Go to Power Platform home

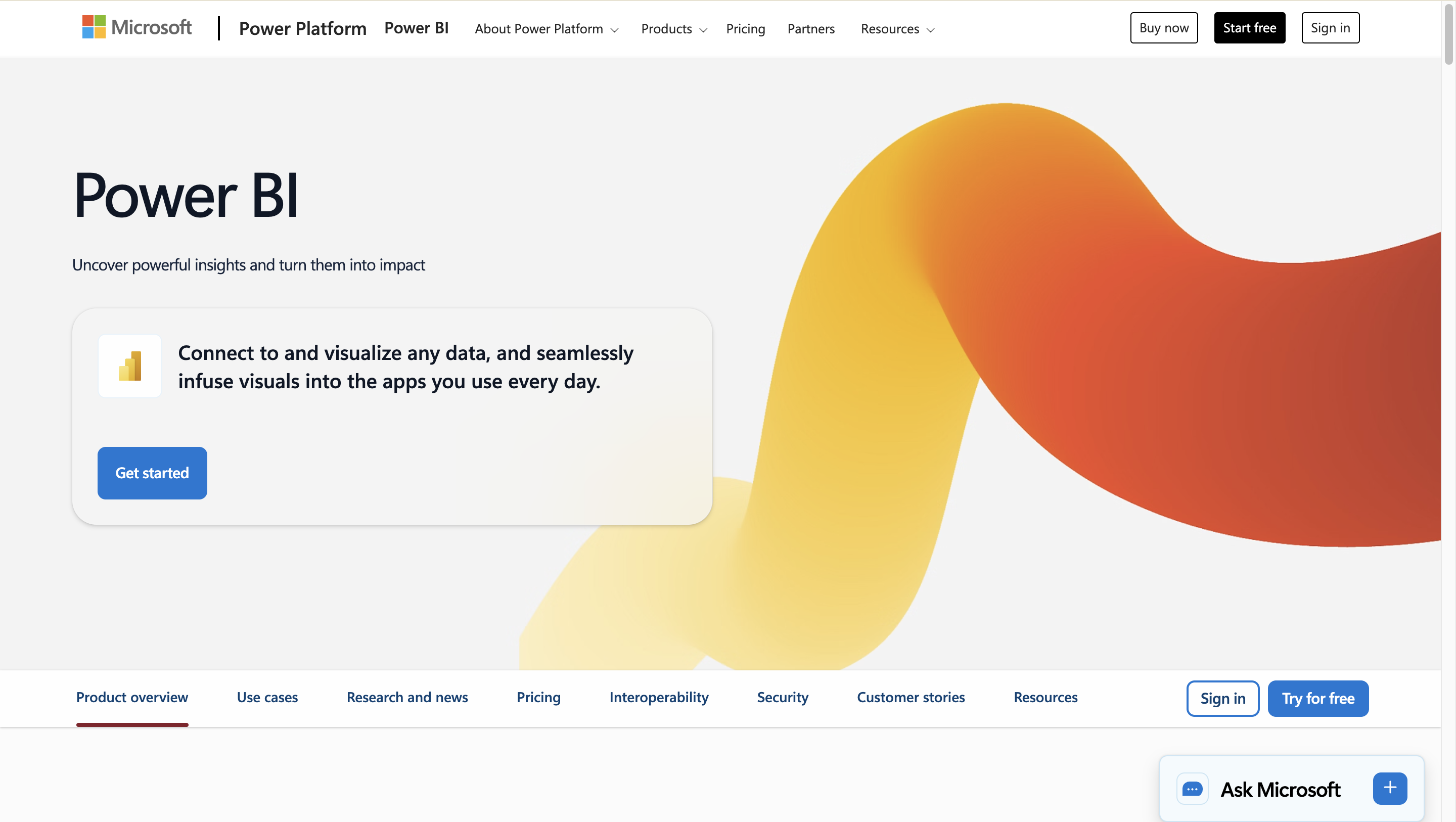pyautogui.click(x=303, y=28)
